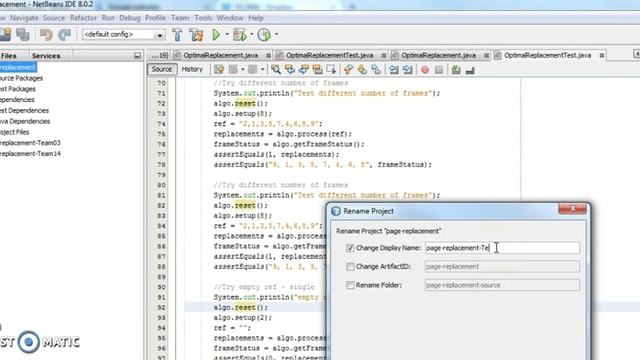
Task: Click Toggle Bookmark icon
Action: point(376,70)
